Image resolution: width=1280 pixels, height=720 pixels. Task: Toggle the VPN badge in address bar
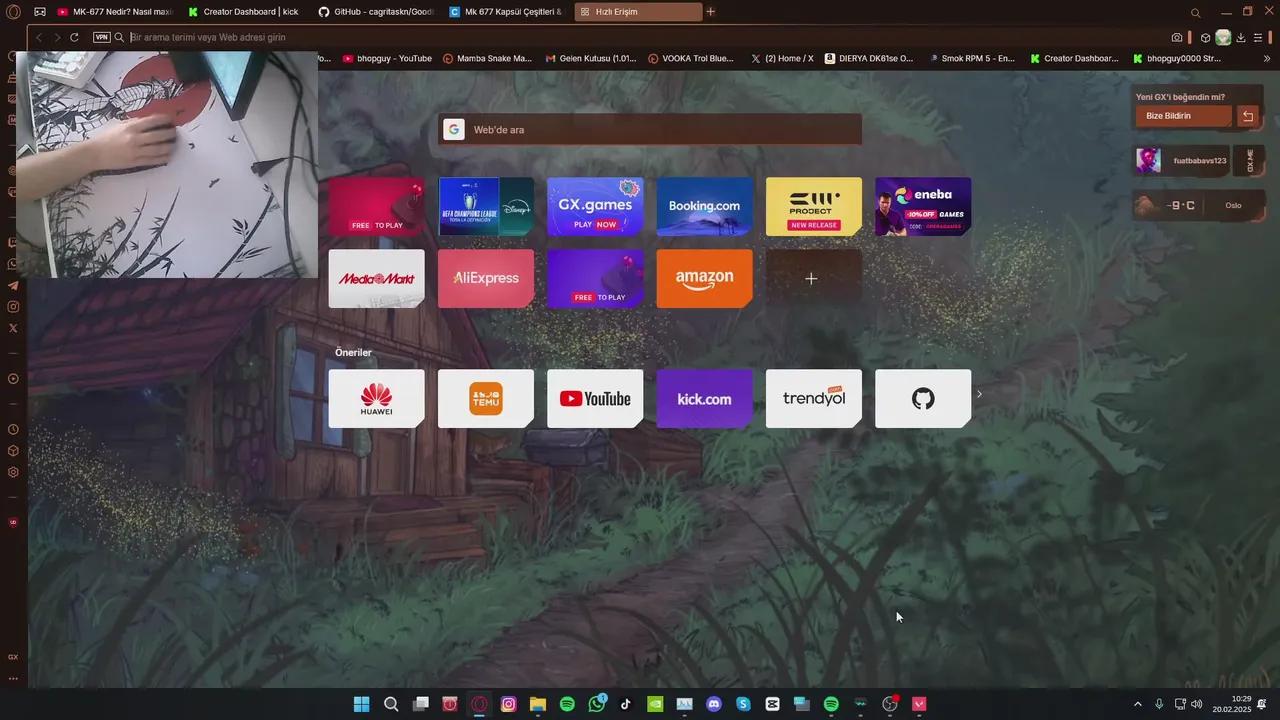tap(101, 37)
